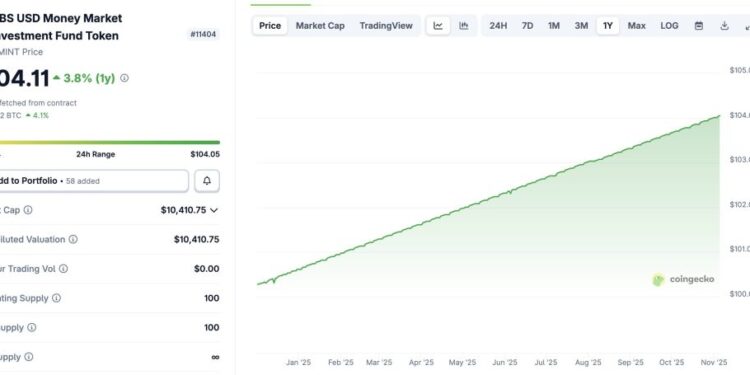Toggle LOG scale on chart
750x375 pixels.
tap(669, 26)
